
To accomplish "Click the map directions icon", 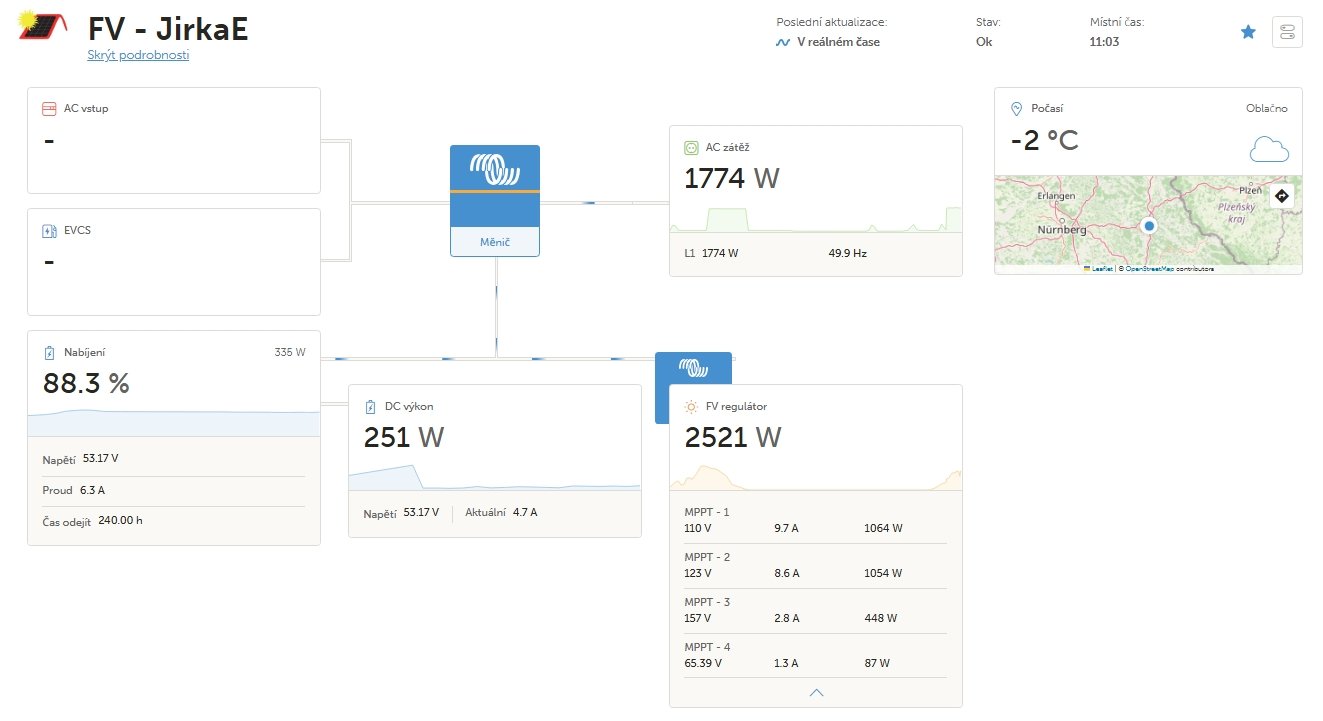I will [x=1282, y=196].
